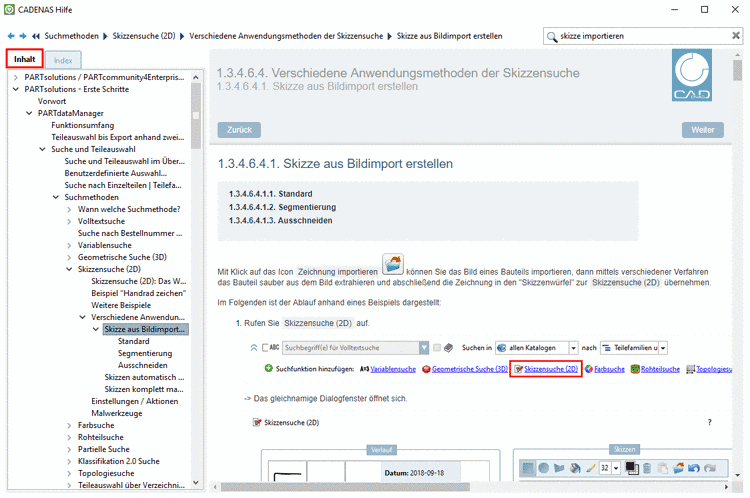The height and width of the screenshot is (498, 750).
Task: Open Skizze aus Bildimport erstellen breadcrumb
Action: pos(449,36)
